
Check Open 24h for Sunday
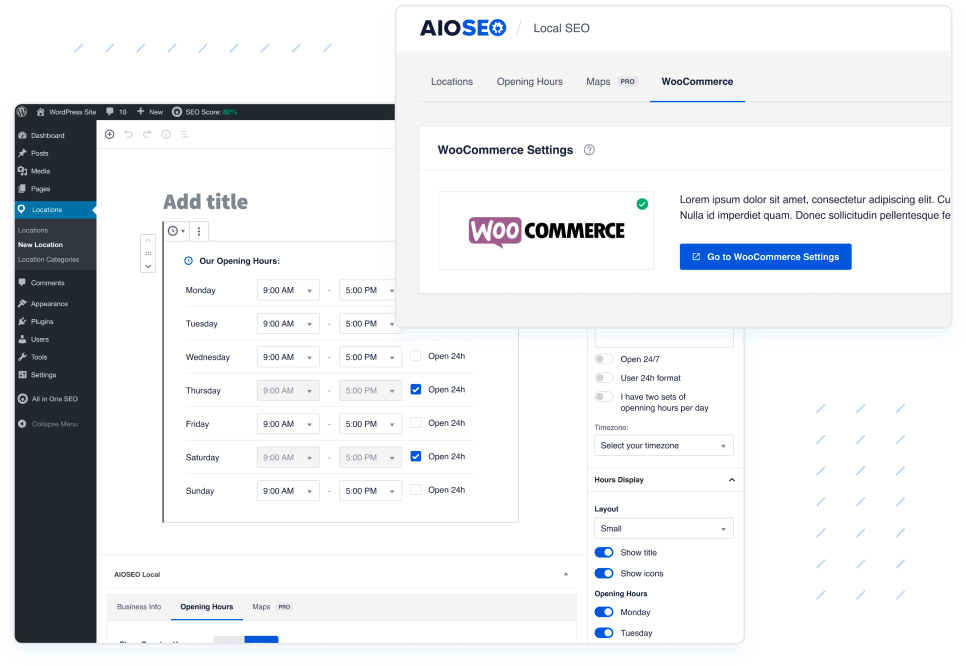(416, 490)
